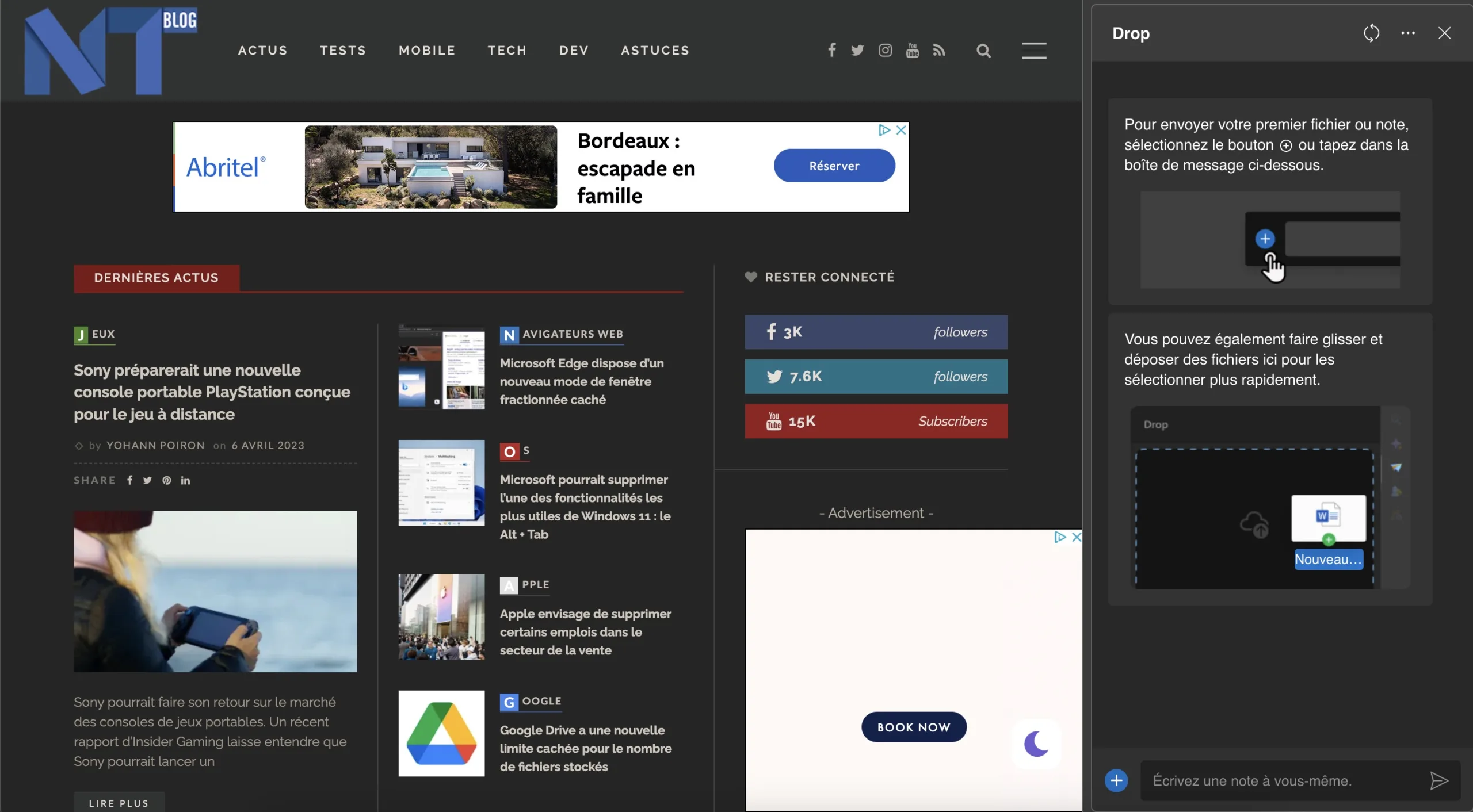Share Sony article on Pinterest

[x=167, y=480]
